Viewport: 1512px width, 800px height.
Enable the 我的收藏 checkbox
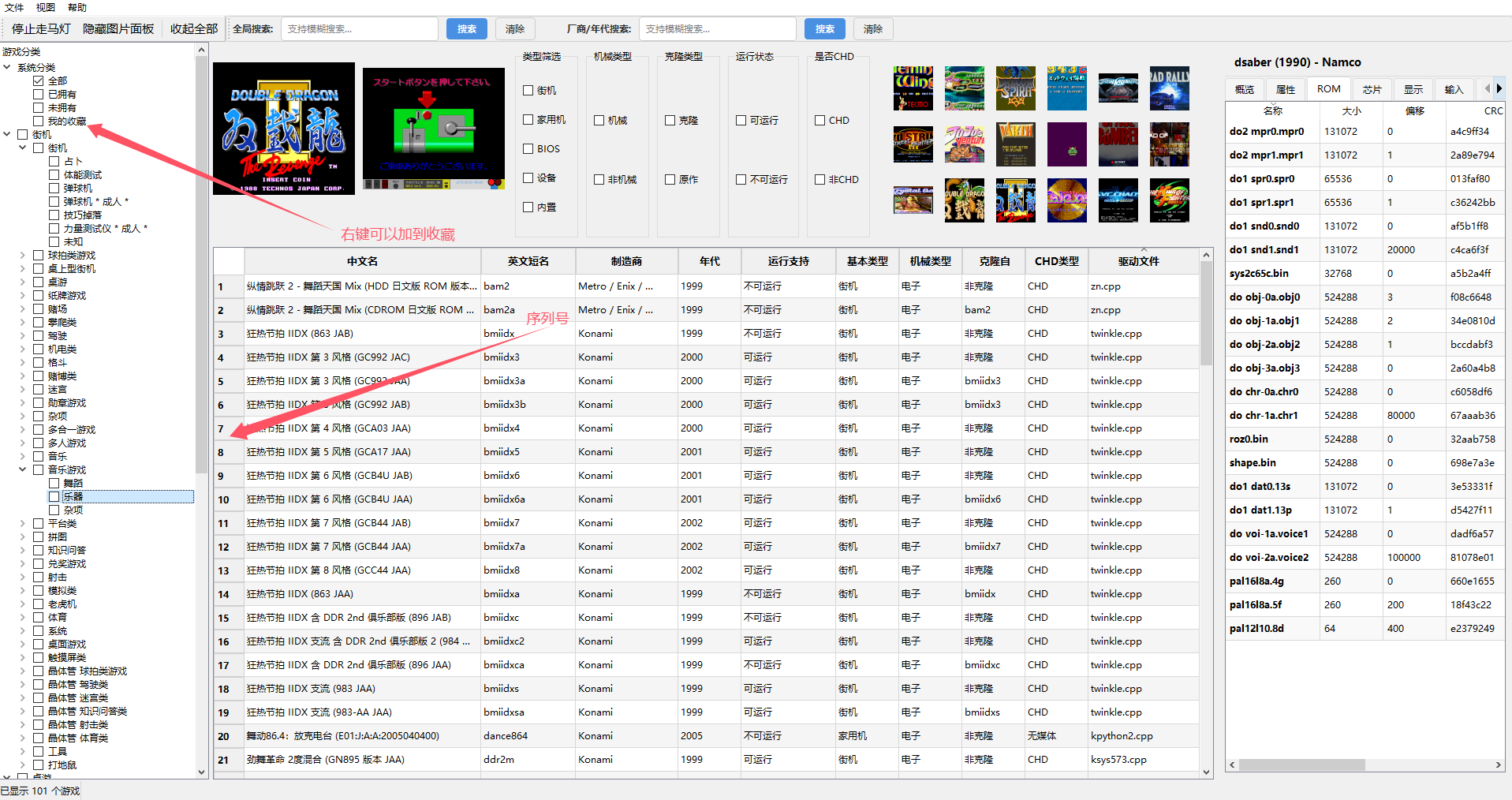38,121
